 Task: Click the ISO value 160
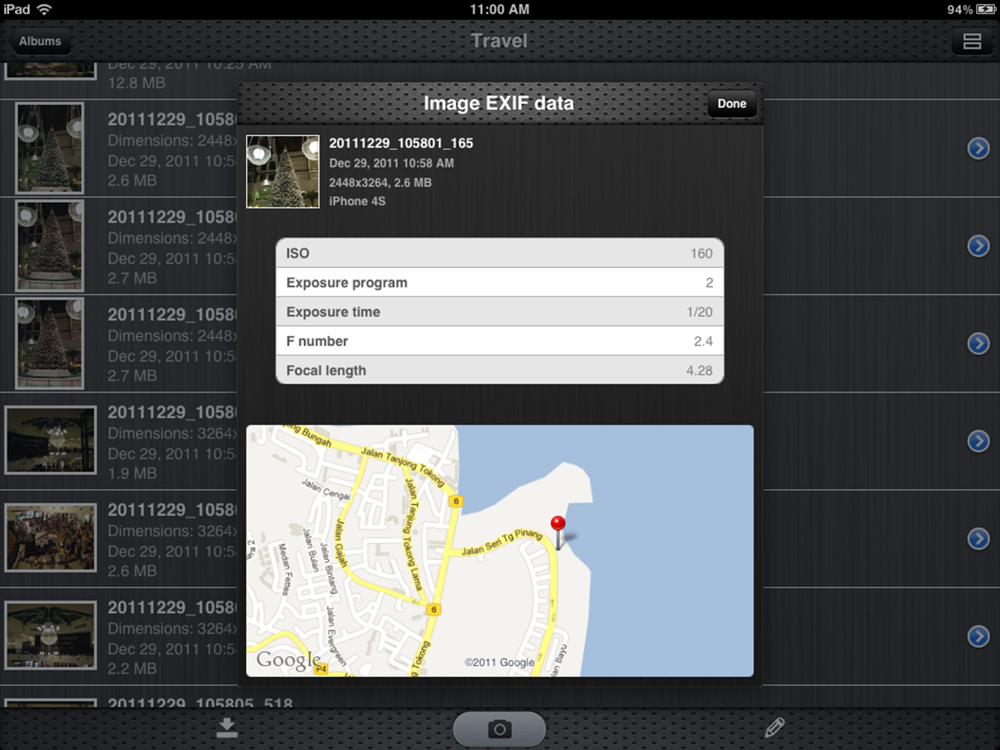click(x=702, y=253)
